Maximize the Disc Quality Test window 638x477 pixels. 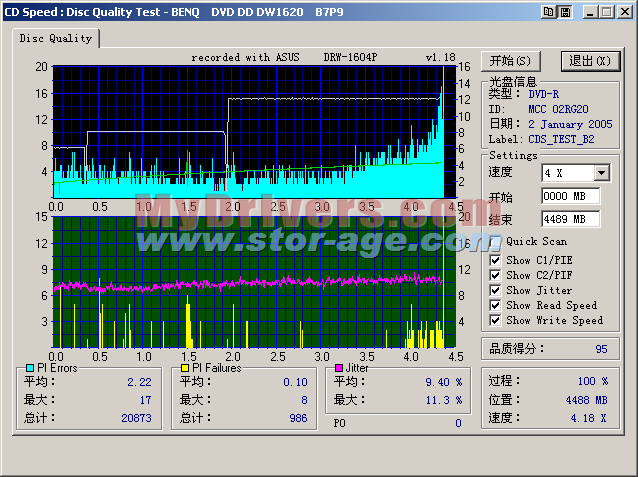[x=607, y=11]
